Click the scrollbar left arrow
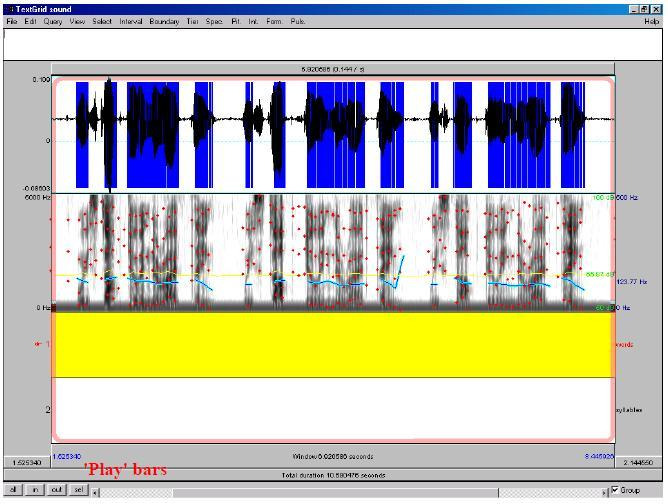 point(95,492)
